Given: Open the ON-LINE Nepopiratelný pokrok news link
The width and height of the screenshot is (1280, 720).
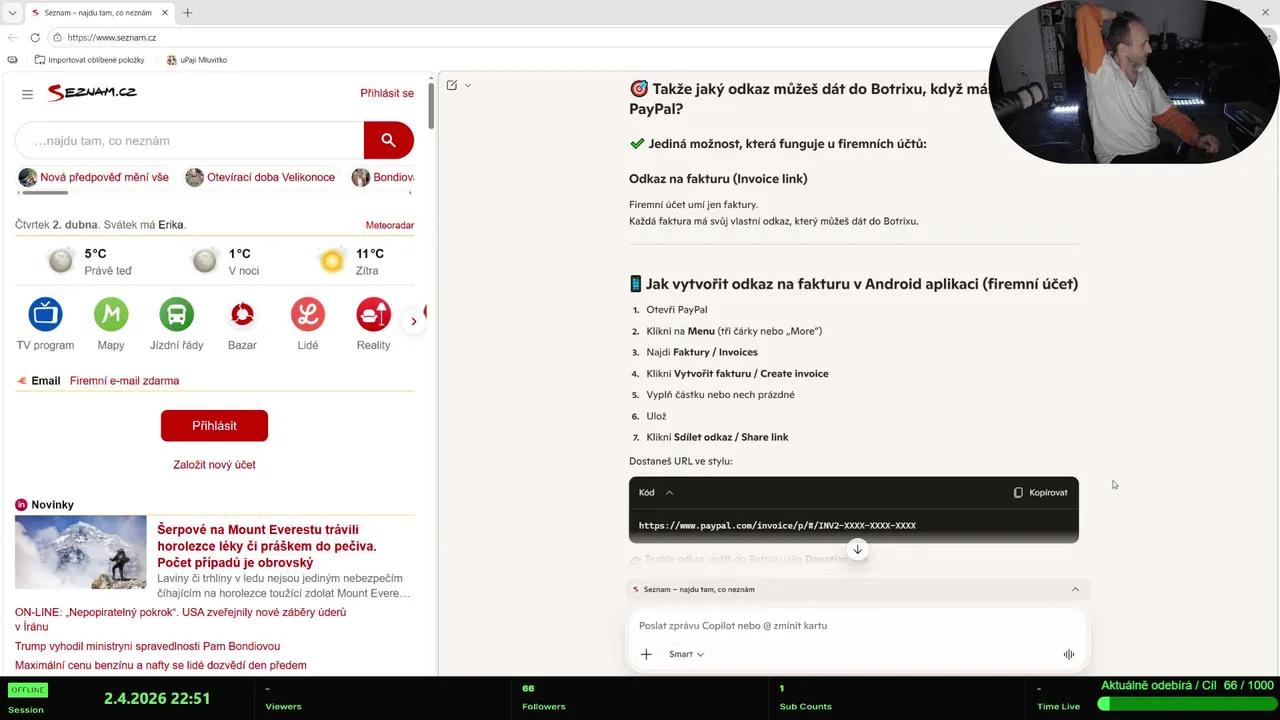Looking at the screenshot, I should click(x=181, y=619).
